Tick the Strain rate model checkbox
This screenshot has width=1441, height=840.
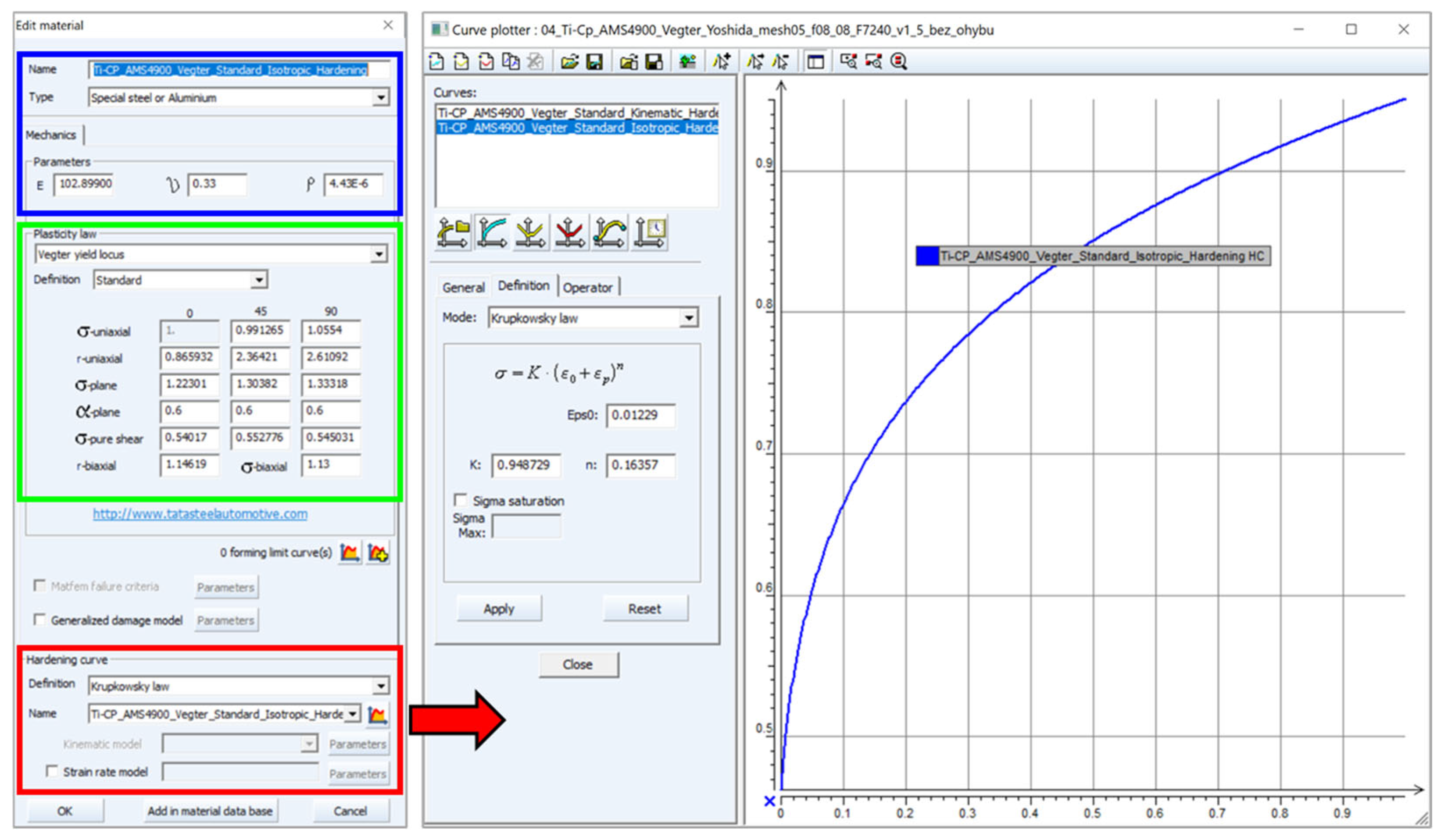coord(52,772)
